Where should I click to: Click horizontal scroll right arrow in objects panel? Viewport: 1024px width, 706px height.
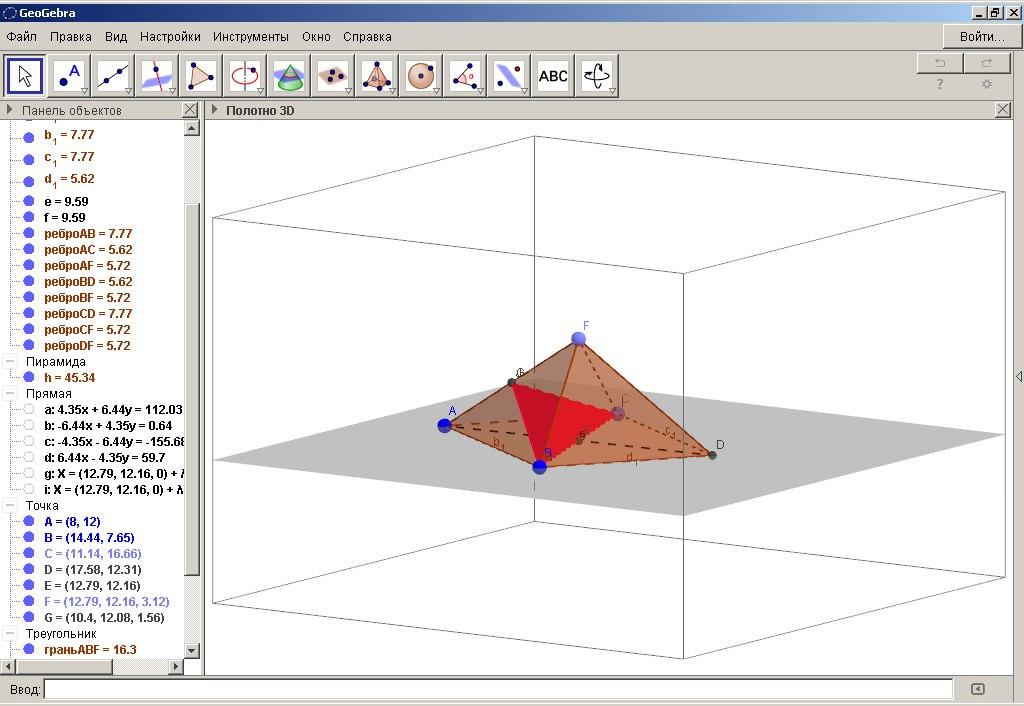click(x=175, y=666)
